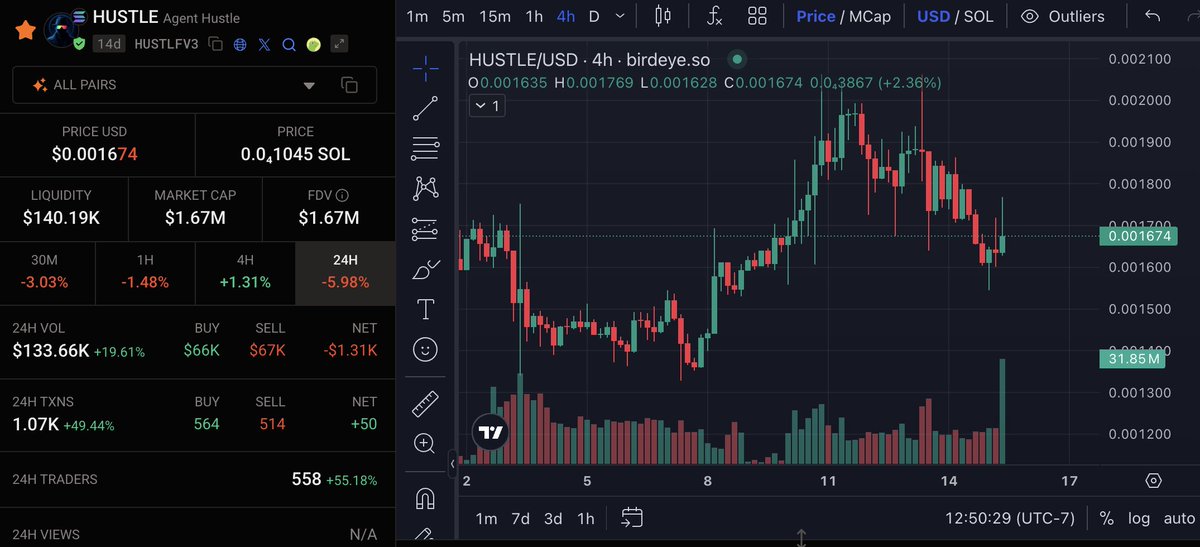This screenshot has width=1200, height=547.
Task: Click the volume label 31.85M
Action: click(1134, 358)
